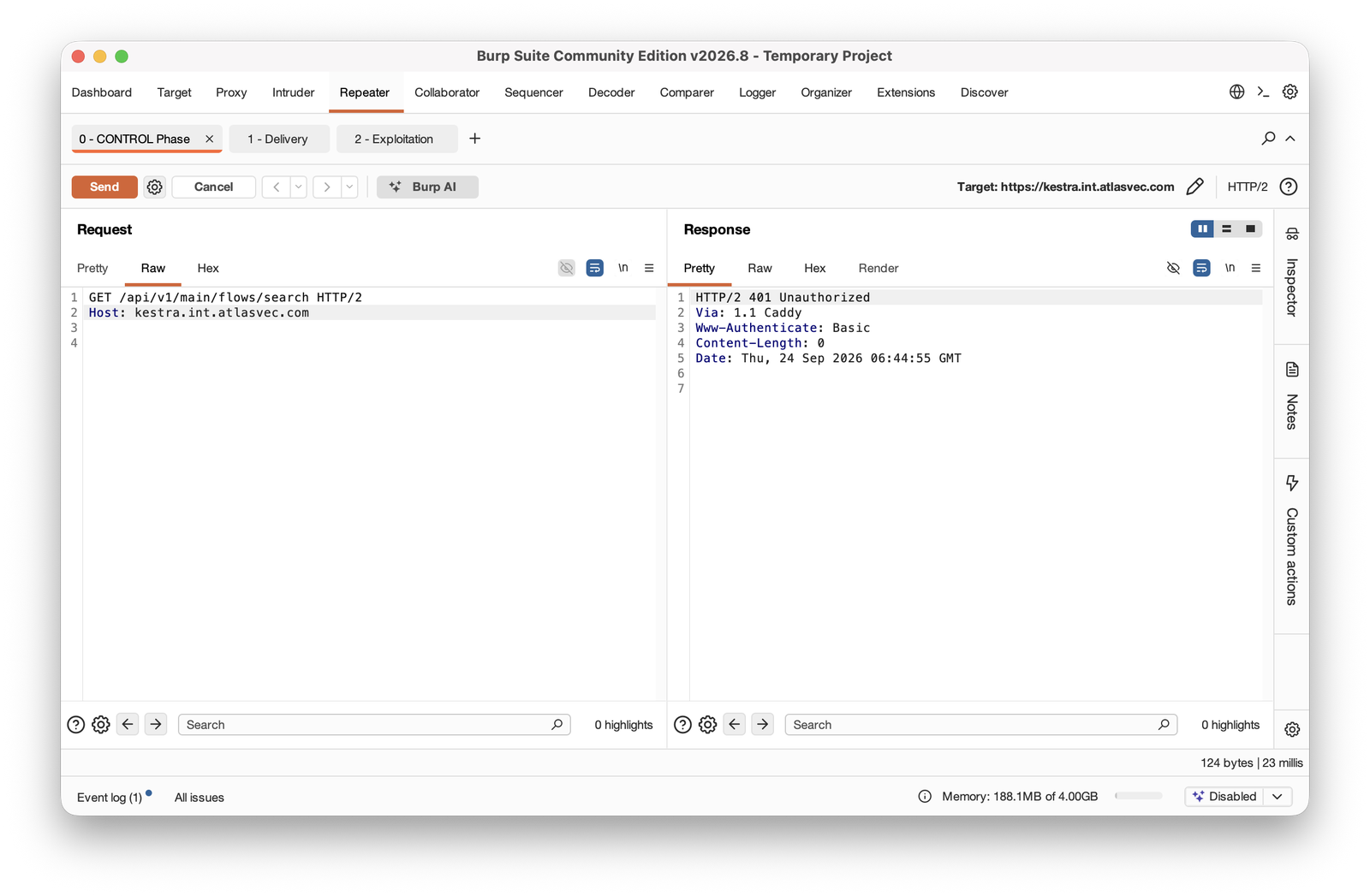Image resolution: width=1370 pixels, height=896 pixels.
Task: Select combined tabbed layout view
Action: tap(1250, 228)
